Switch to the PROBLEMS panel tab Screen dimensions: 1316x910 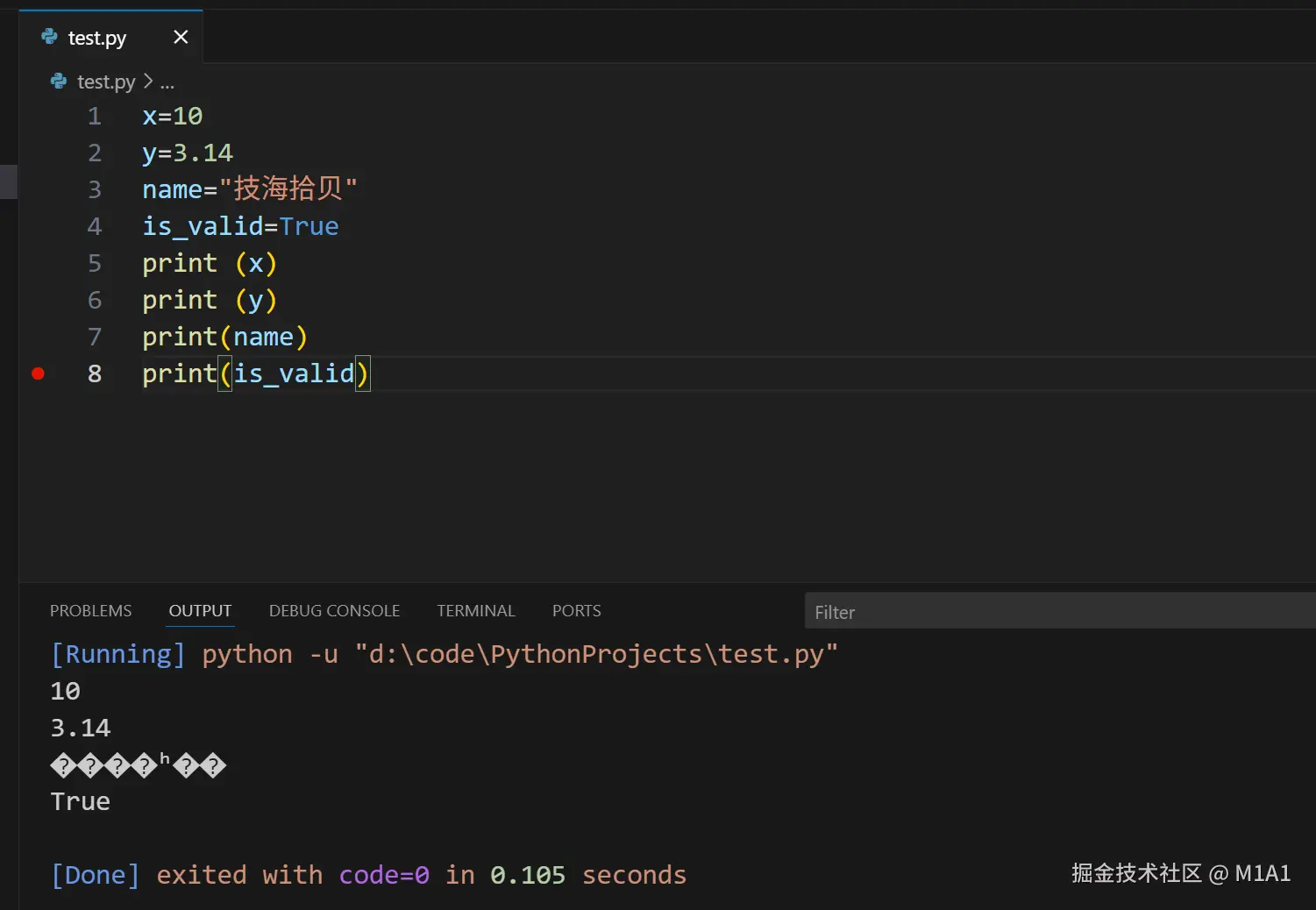(x=90, y=610)
